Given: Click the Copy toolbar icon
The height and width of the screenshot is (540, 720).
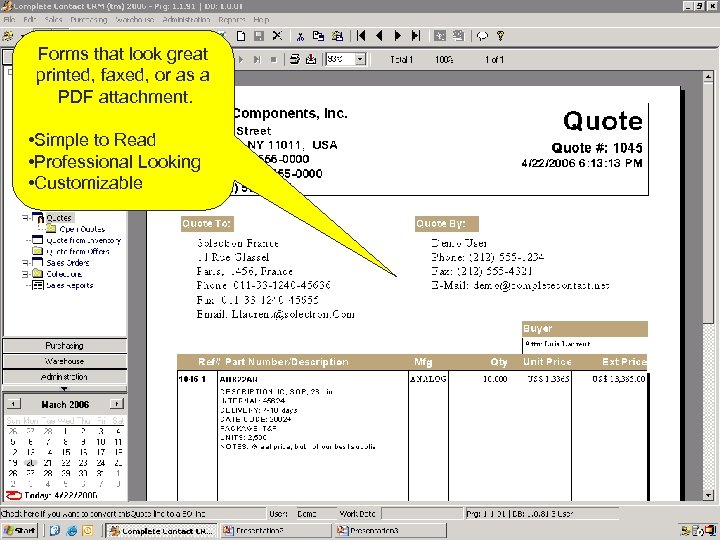Looking at the screenshot, I should [x=318, y=36].
